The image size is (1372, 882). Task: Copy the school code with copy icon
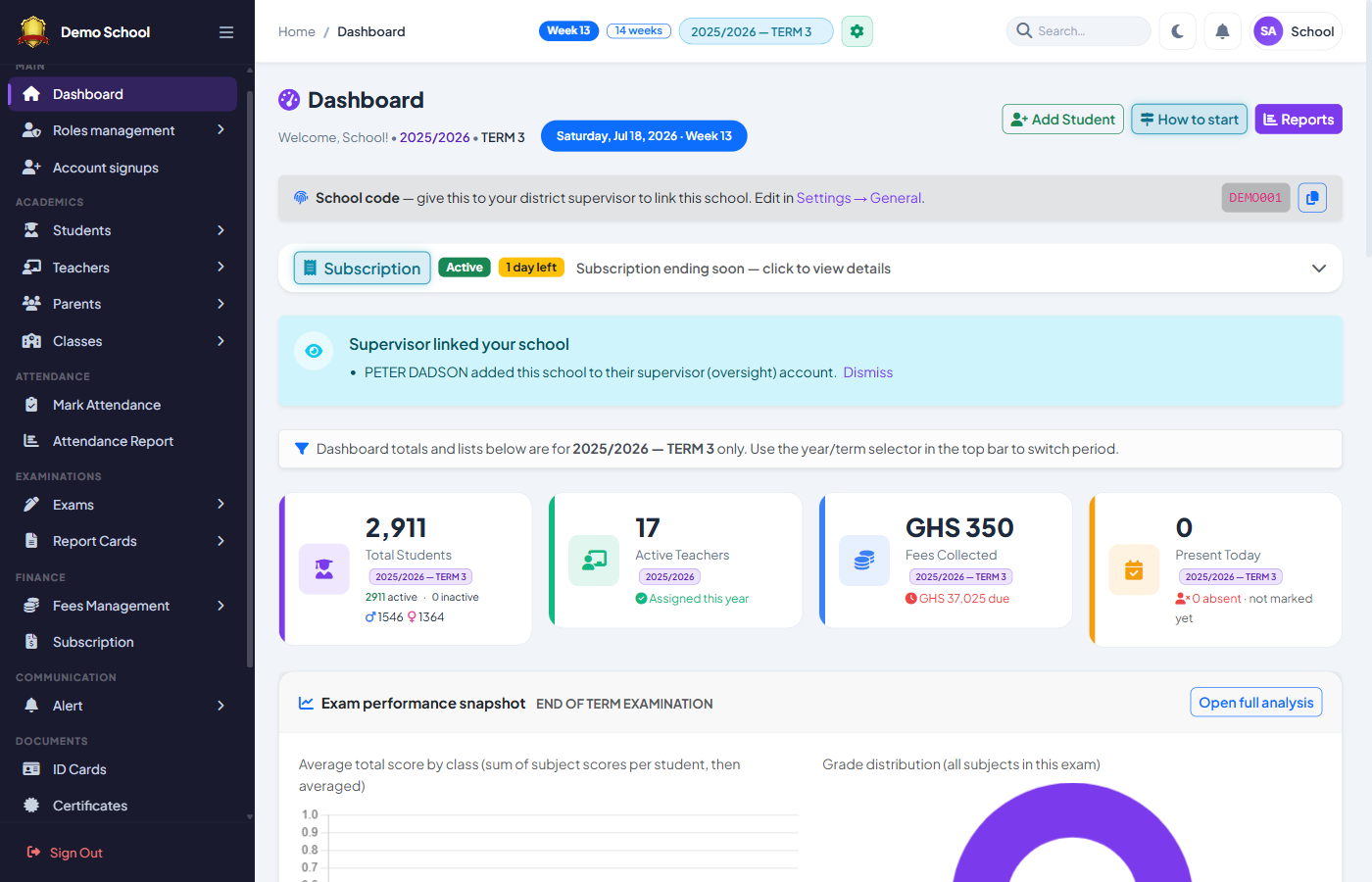1312,198
